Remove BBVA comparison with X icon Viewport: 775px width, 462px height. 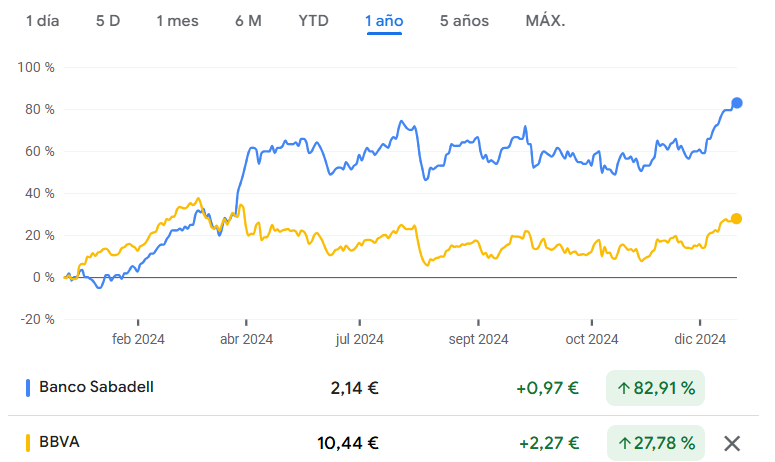coord(732,443)
